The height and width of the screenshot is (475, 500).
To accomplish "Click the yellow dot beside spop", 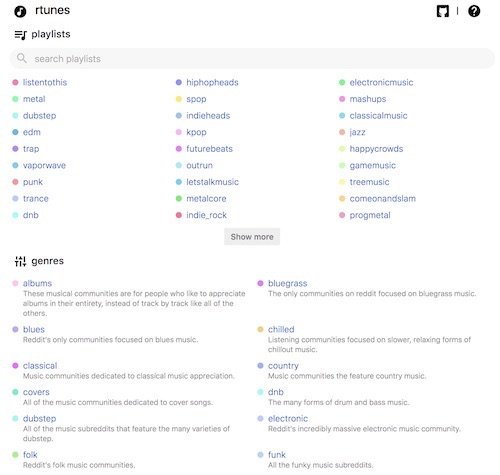I will click(179, 99).
